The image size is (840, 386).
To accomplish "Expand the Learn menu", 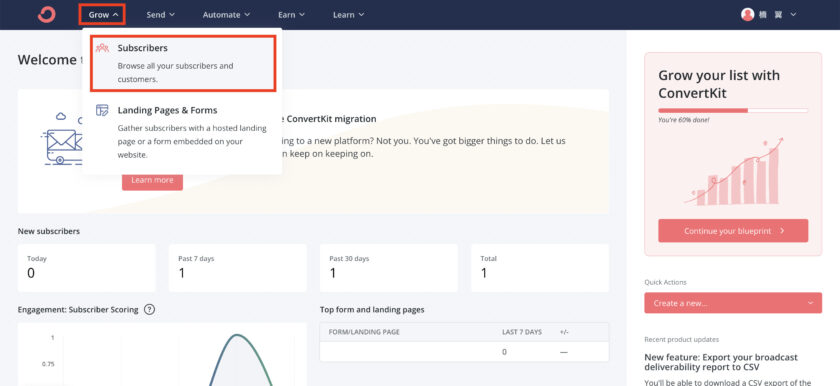I will point(348,14).
